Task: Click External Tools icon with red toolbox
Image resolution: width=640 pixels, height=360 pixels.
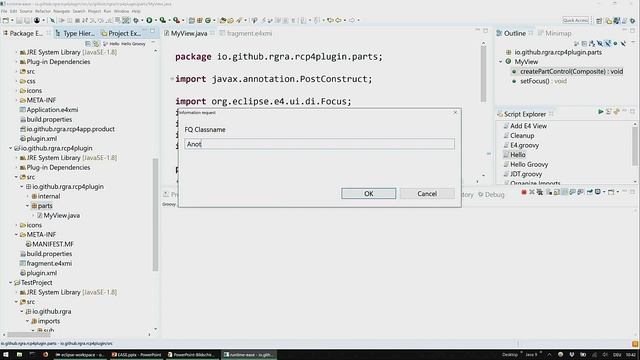Action: coord(176,20)
